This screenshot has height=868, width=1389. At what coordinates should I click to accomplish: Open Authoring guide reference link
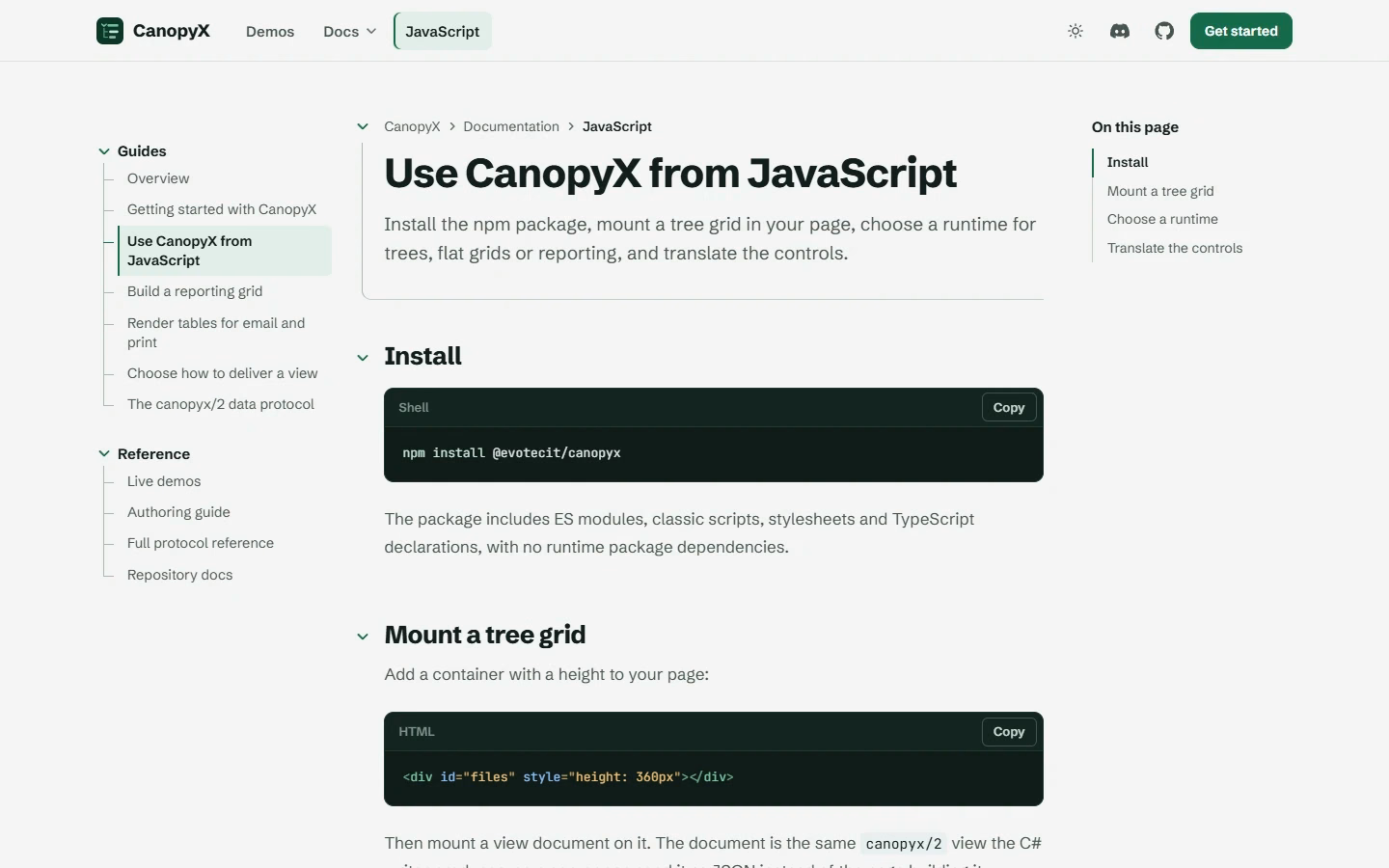point(178,512)
